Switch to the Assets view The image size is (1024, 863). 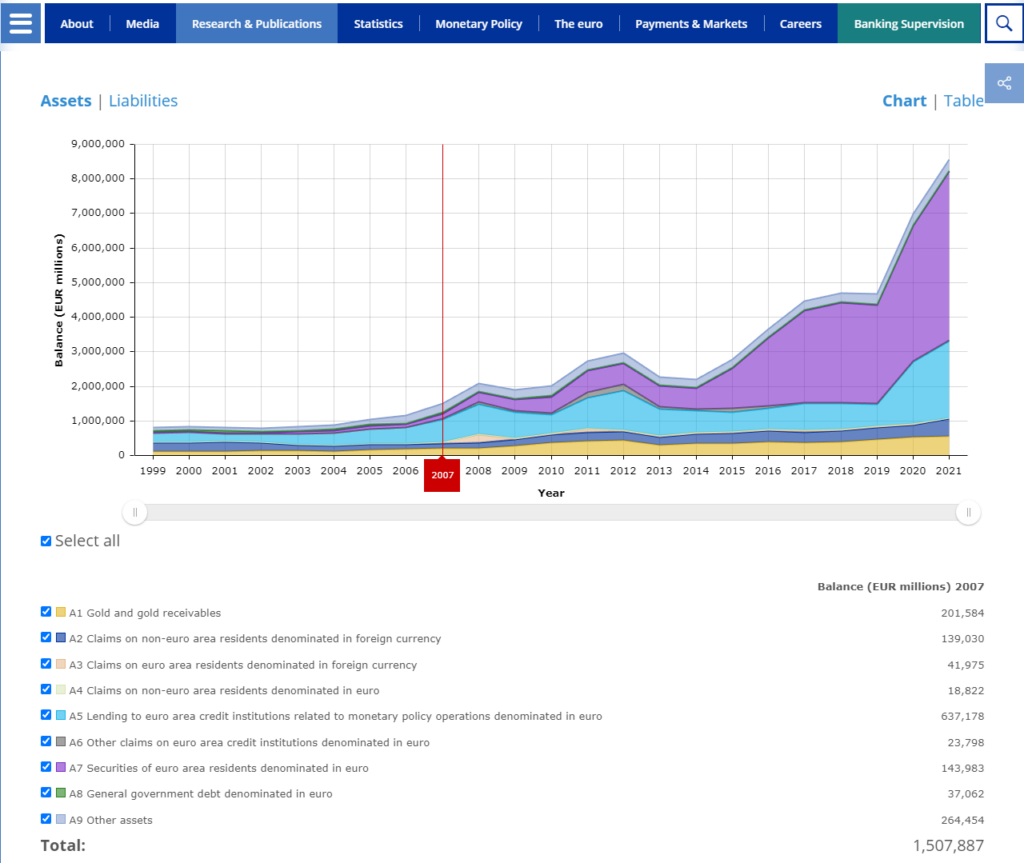coord(66,101)
